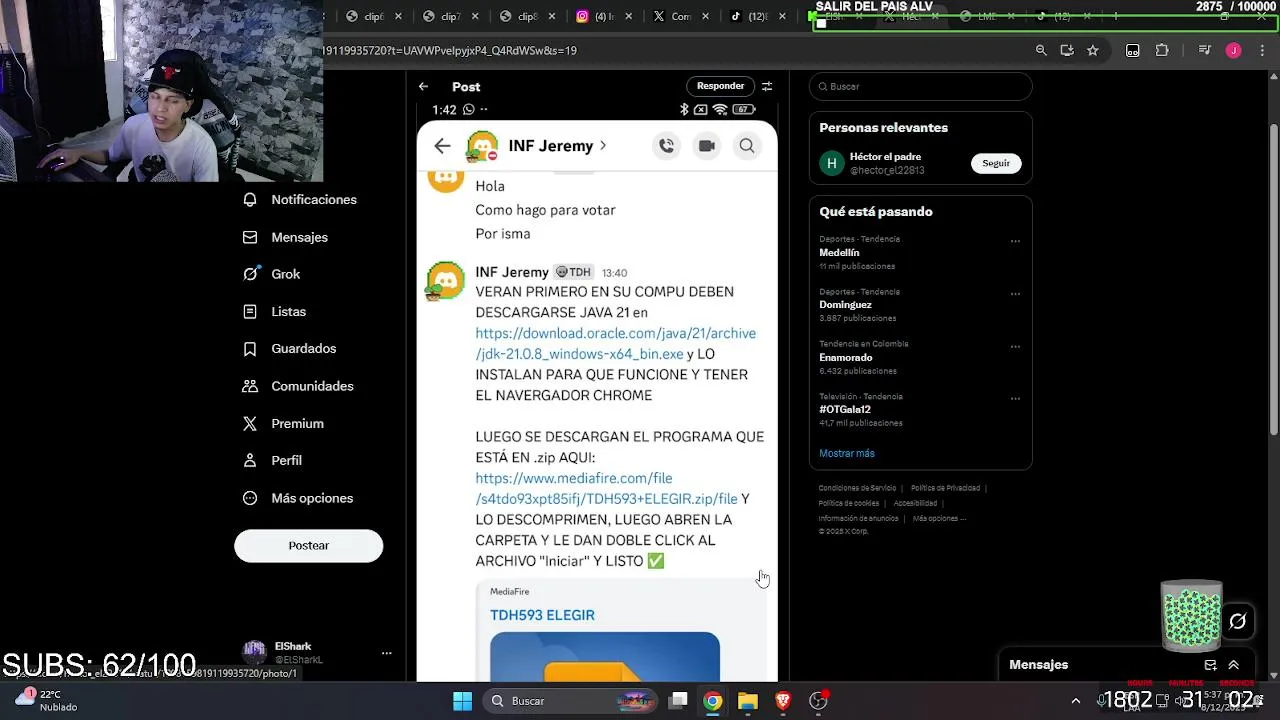Click the Accesibilidad footer link
The height and width of the screenshot is (720, 1280).
[x=915, y=503]
